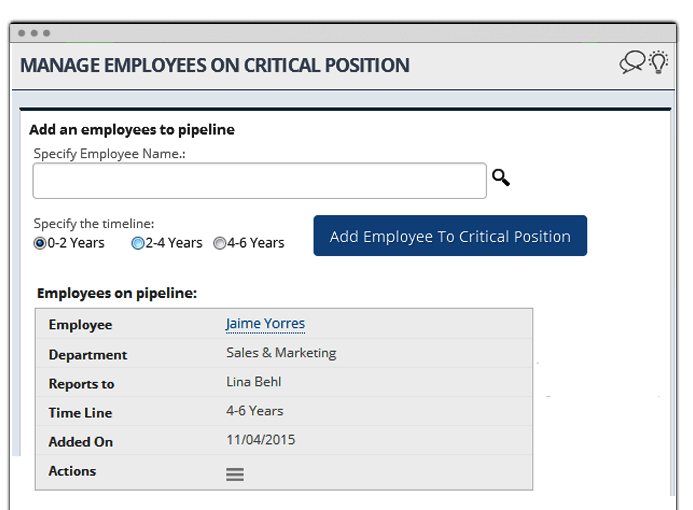The height and width of the screenshot is (510, 693).
Task: Select the 2-4 Years radio button
Action: coord(138,243)
